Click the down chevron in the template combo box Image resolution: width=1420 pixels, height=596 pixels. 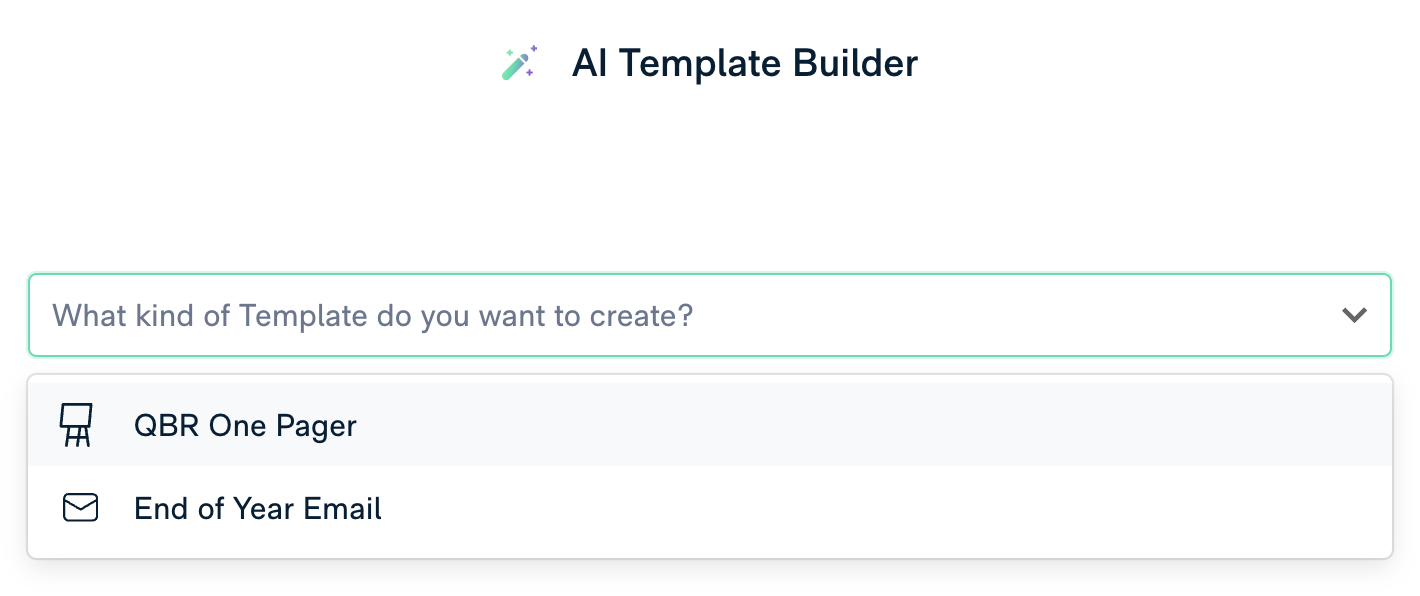tap(1354, 315)
